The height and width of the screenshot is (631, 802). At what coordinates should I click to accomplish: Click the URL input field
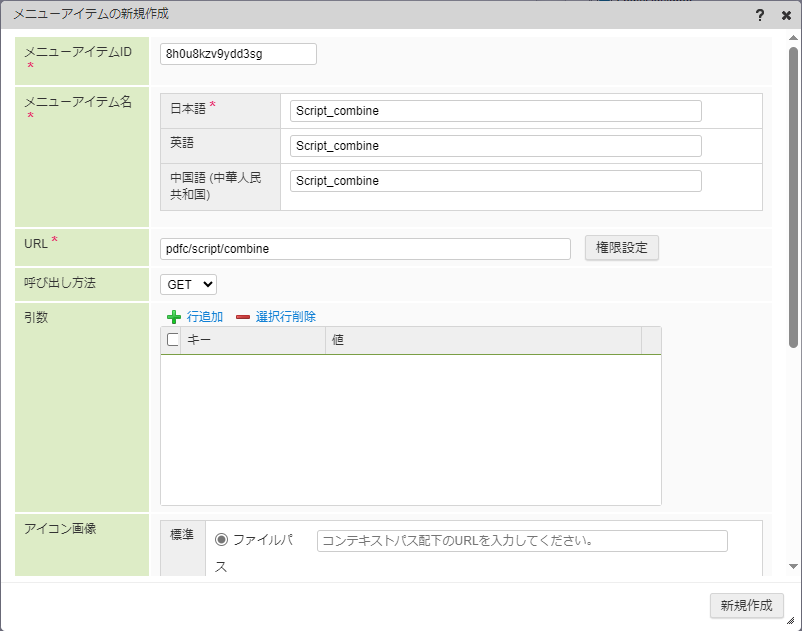365,249
